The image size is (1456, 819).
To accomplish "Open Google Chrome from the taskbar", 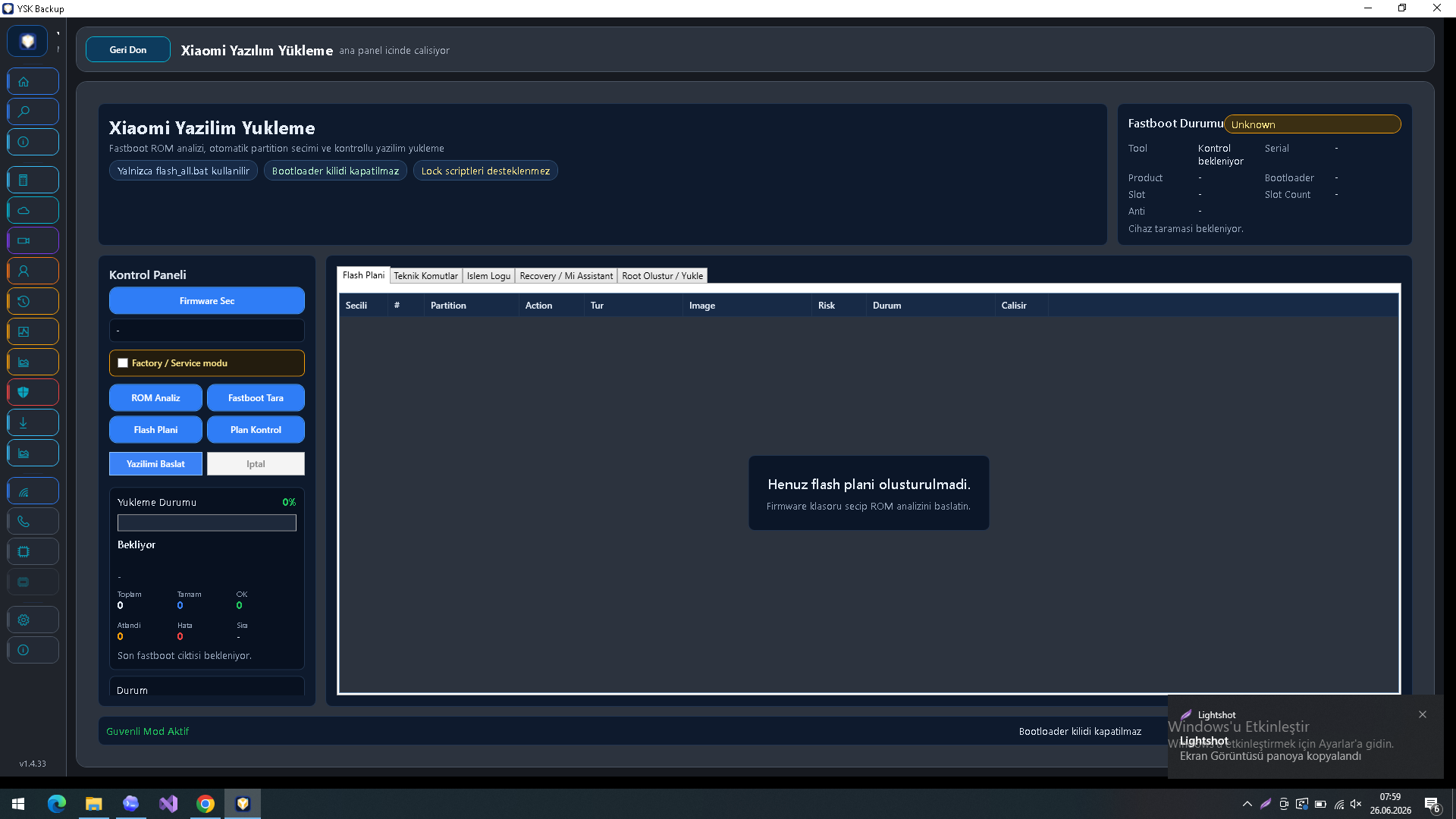I will coord(206,804).
